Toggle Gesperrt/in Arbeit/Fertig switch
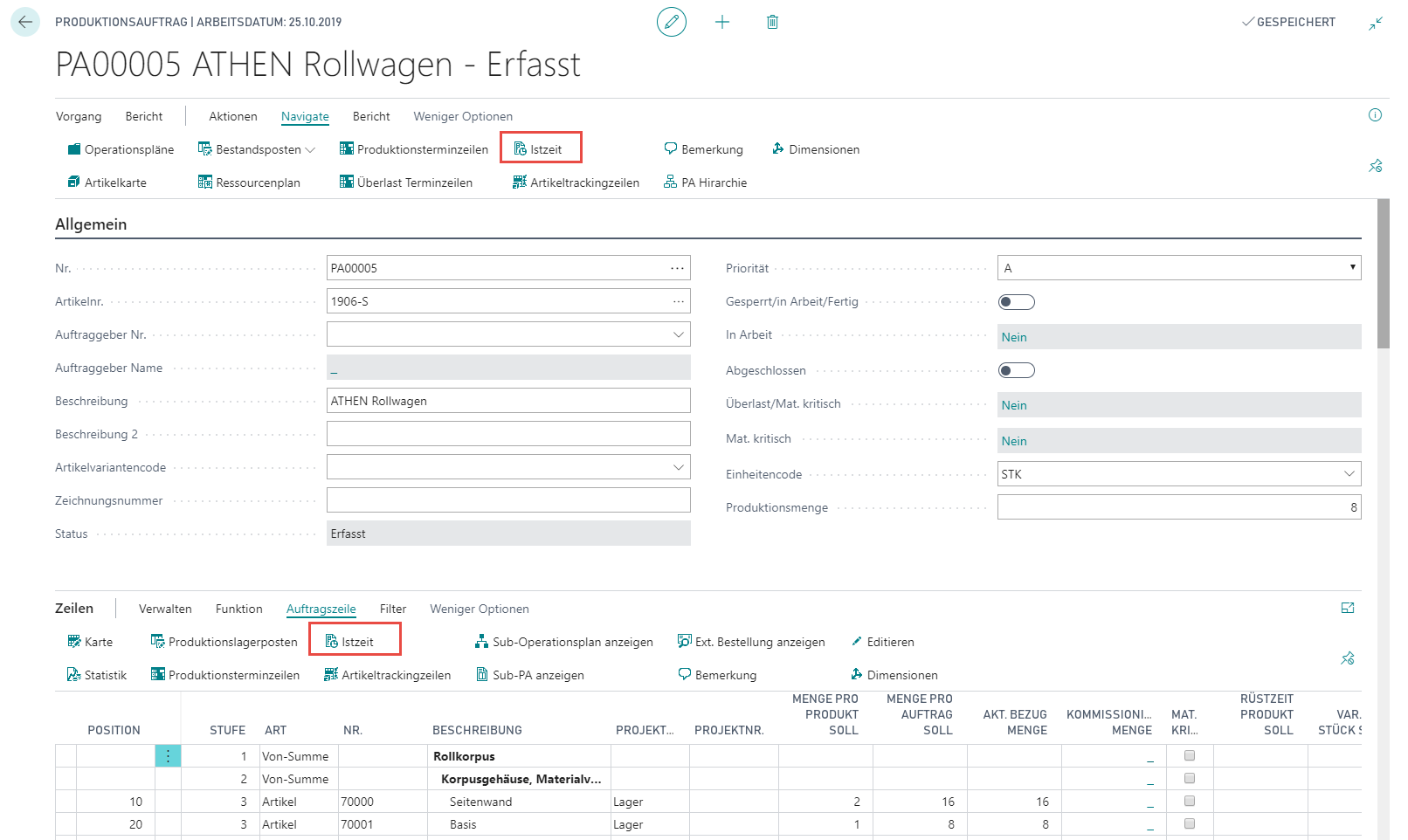This screenshot has width=1408, height=840. pos(1017,302)
